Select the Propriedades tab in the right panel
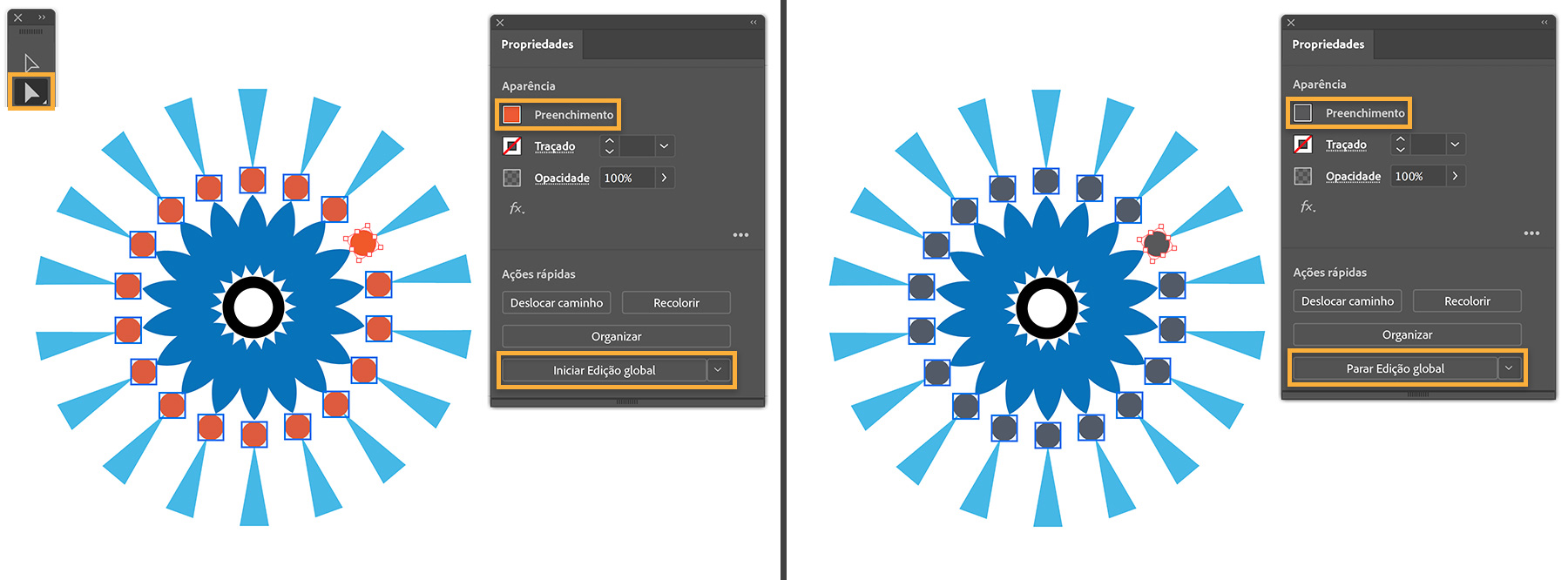 tap(1328, 44)
